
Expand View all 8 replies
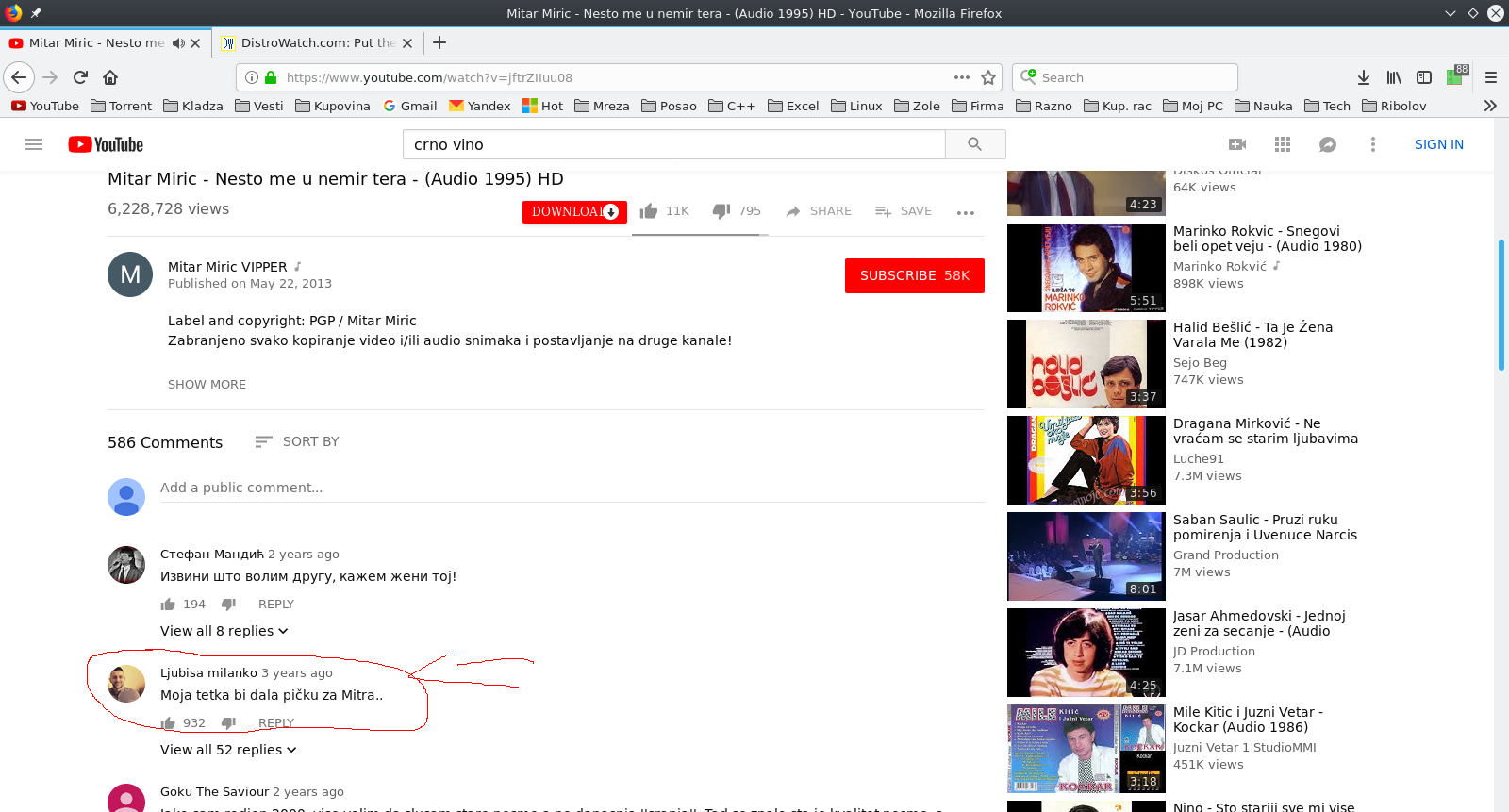coord(224,631)
